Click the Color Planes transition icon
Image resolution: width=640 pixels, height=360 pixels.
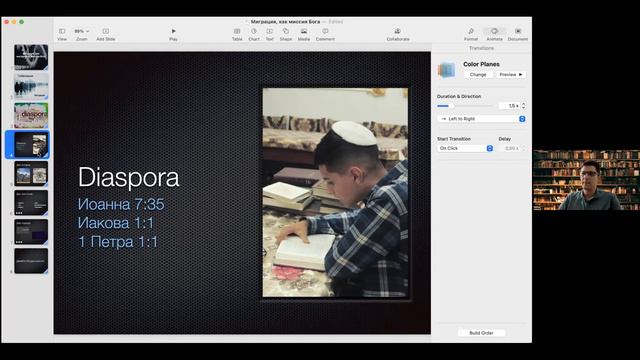coord(447,70)
